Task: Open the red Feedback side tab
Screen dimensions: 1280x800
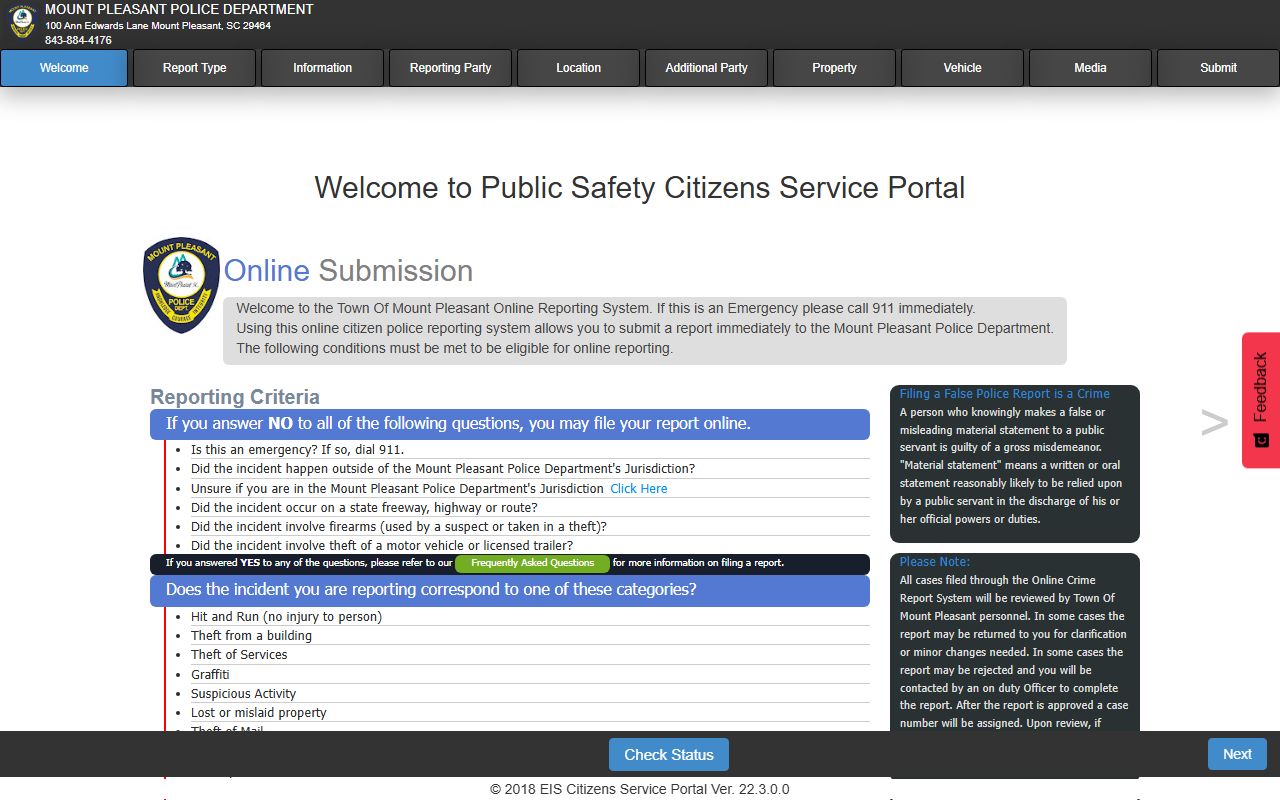Action: 1260,400
